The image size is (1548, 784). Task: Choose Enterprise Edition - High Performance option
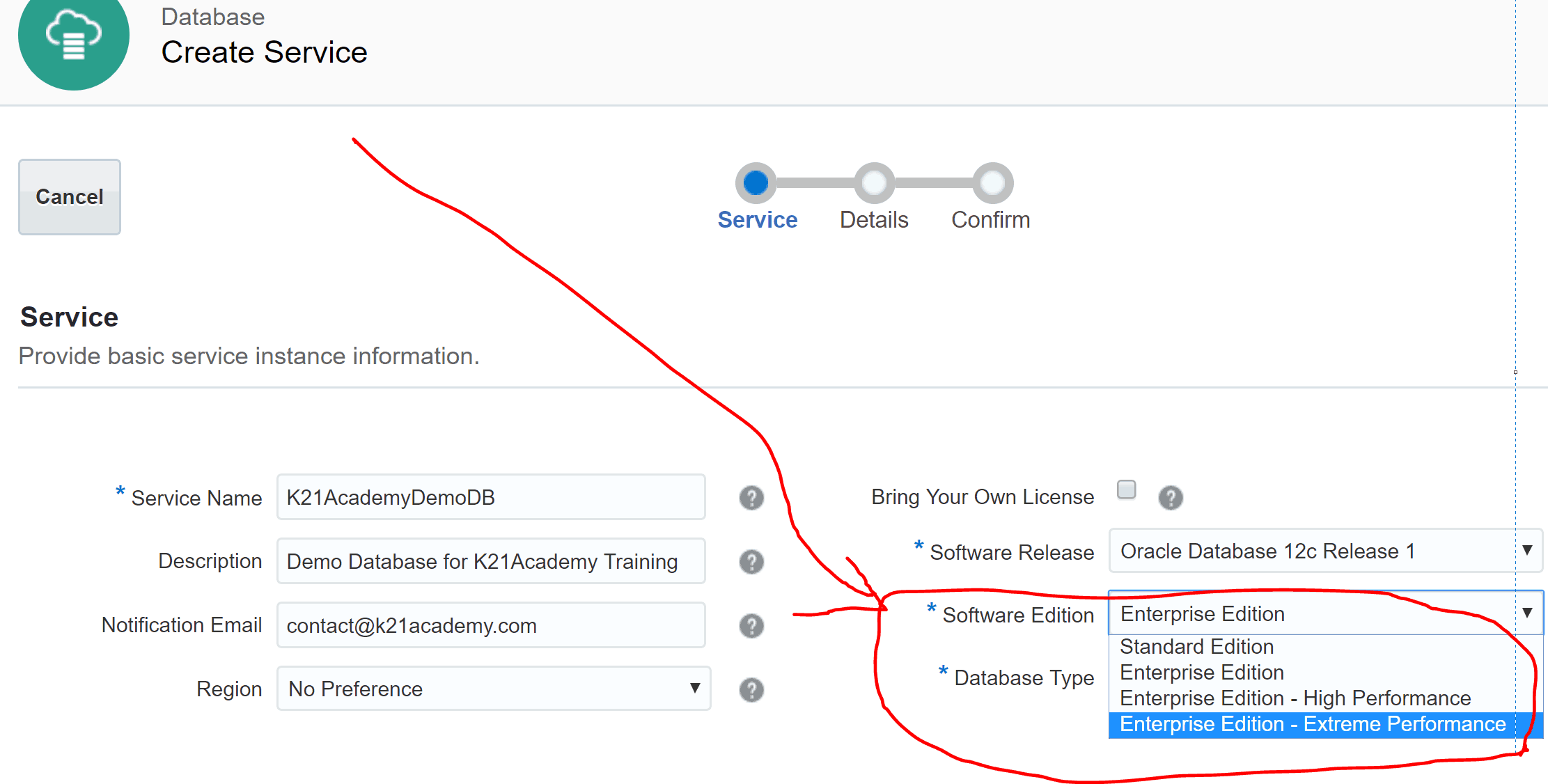[1295, 698]
